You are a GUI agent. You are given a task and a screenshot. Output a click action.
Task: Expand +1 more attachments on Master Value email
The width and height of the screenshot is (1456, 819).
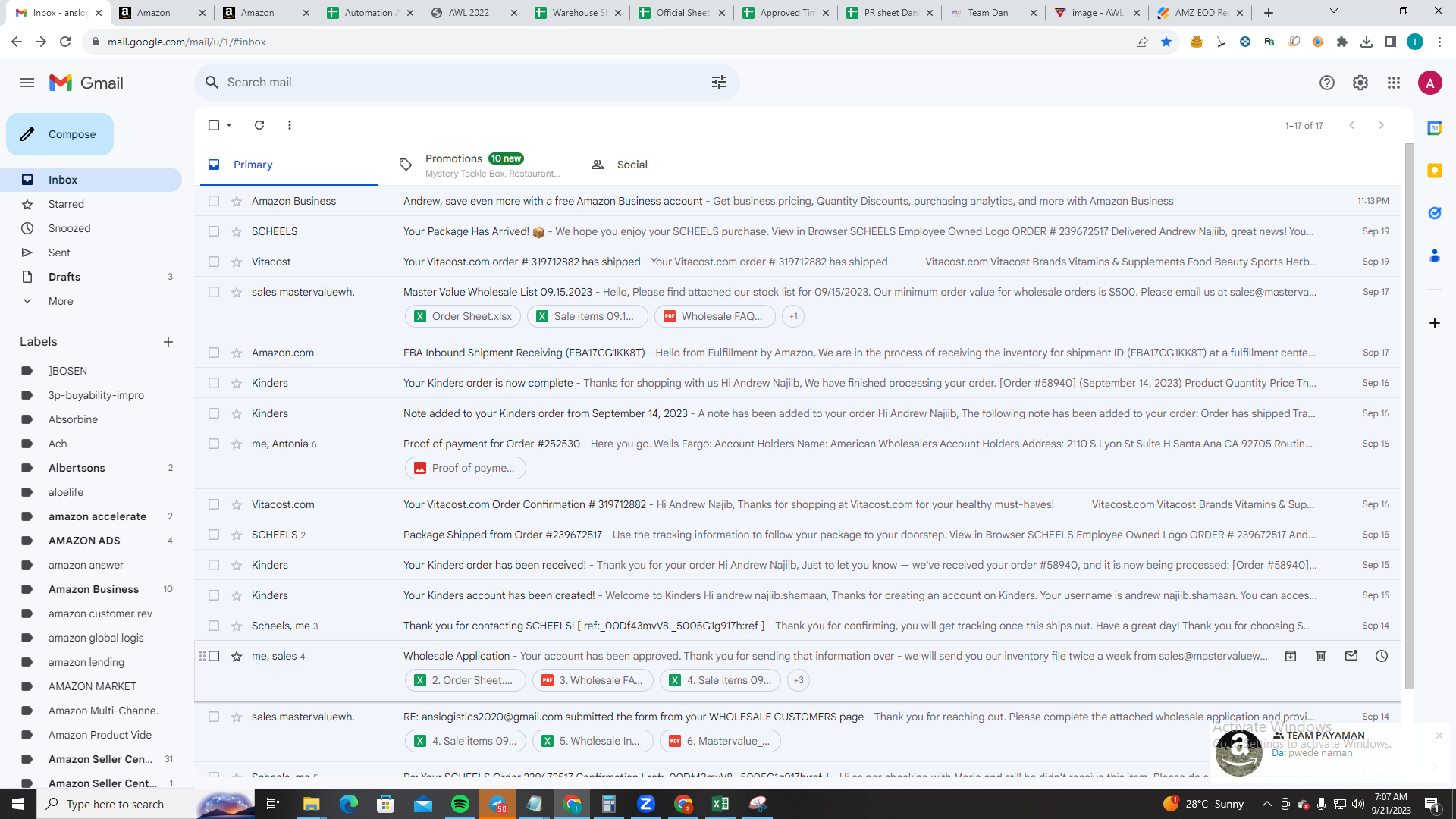point(793,316)
